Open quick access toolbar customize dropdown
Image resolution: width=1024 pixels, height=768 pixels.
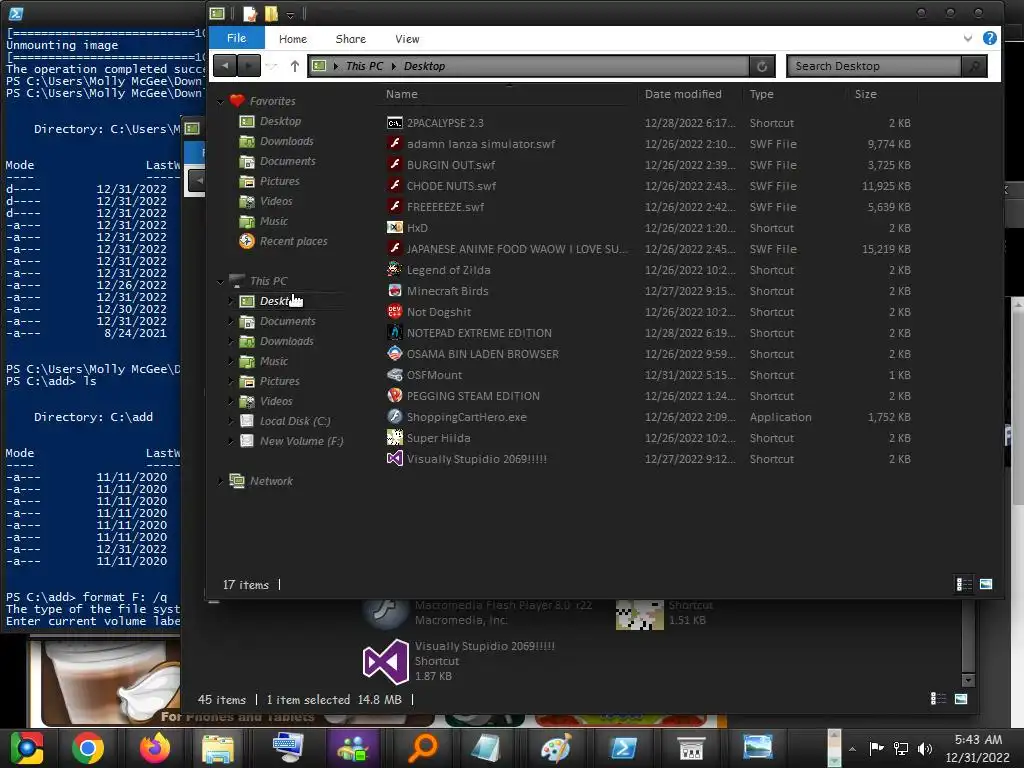click(x=290, y=14)
